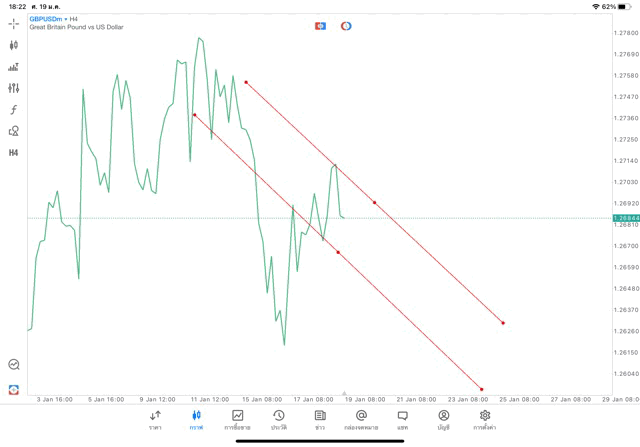Tap the upper red trendline's middle anchor point
This screenshot has height=447, width=640.
375,203
